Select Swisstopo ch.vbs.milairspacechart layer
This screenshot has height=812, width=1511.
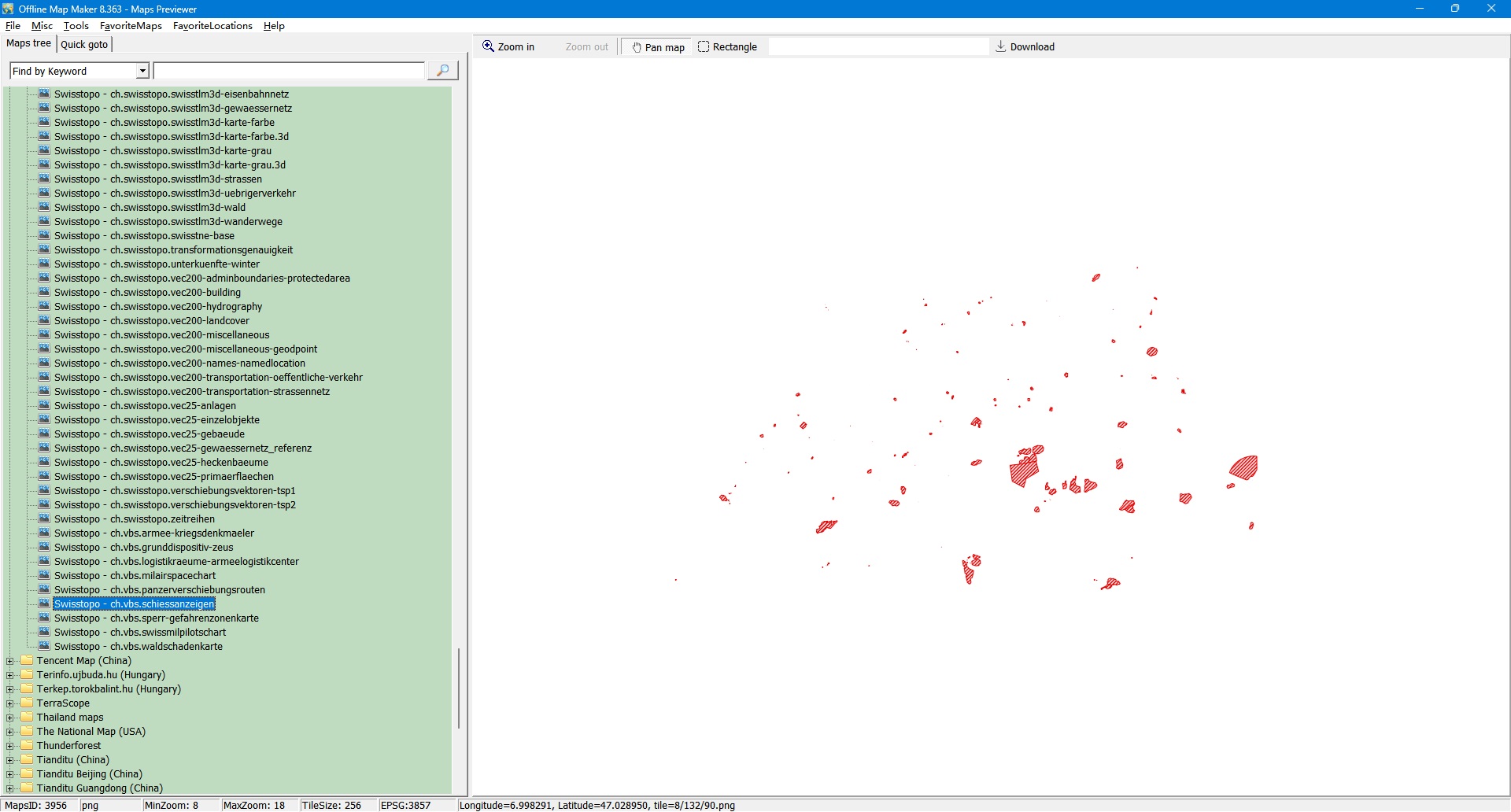pyautogui.click(x=135, y=575)
